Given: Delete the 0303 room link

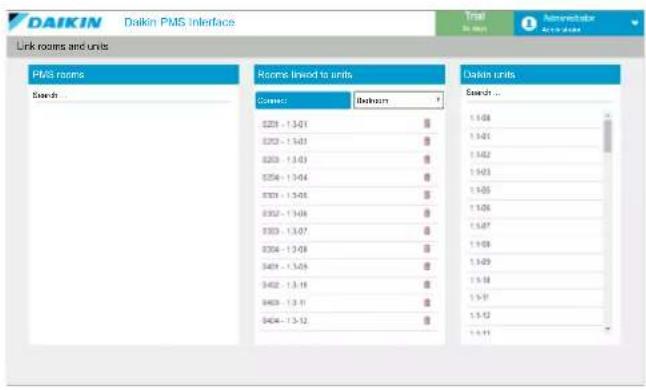Looking at the screenshot, I should [x=427, y=231].
